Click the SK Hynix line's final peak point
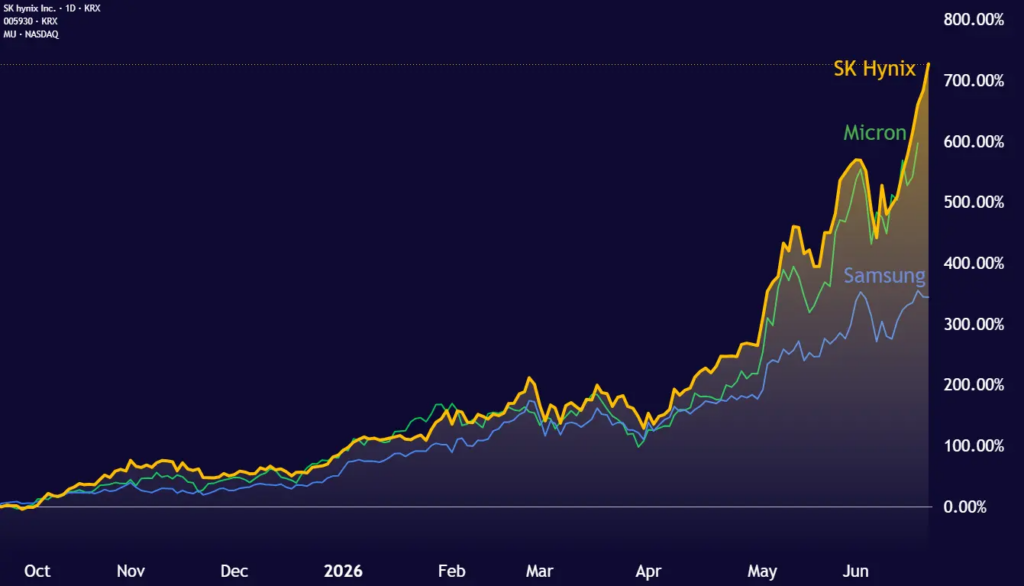The height and width of the screenshot is (586, 1024). click(928, 64)
